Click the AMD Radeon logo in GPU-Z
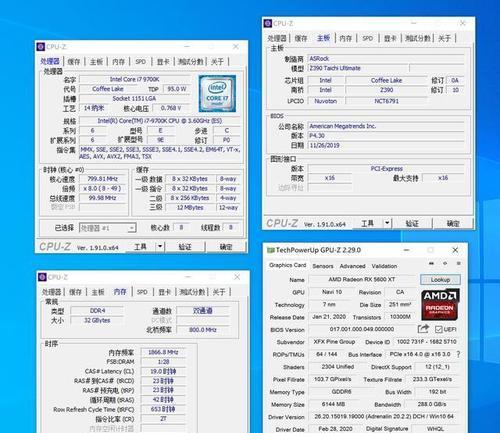Screen dimensions: 500x433 (x=440, y=305)
